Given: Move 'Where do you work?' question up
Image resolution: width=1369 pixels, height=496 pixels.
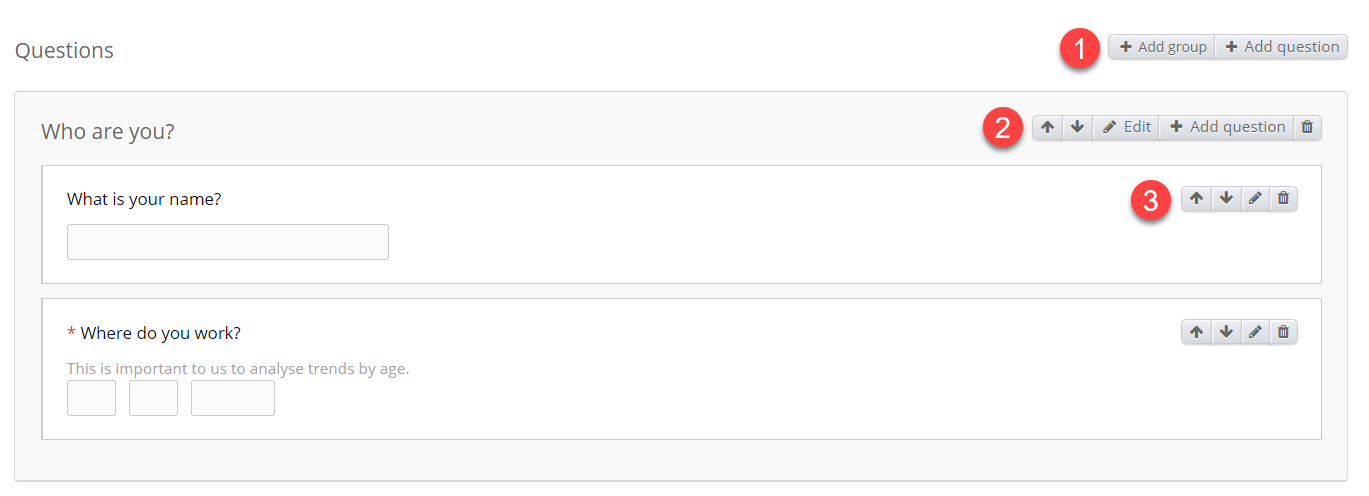Looking at the screenshot, I should (x=1196, y=332).
